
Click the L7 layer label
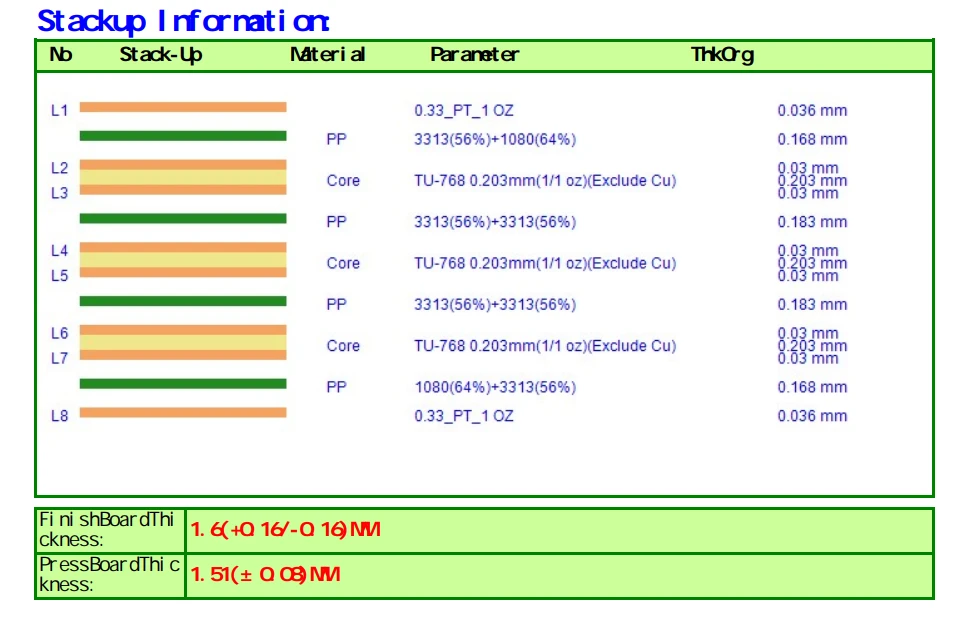(59, 358)
